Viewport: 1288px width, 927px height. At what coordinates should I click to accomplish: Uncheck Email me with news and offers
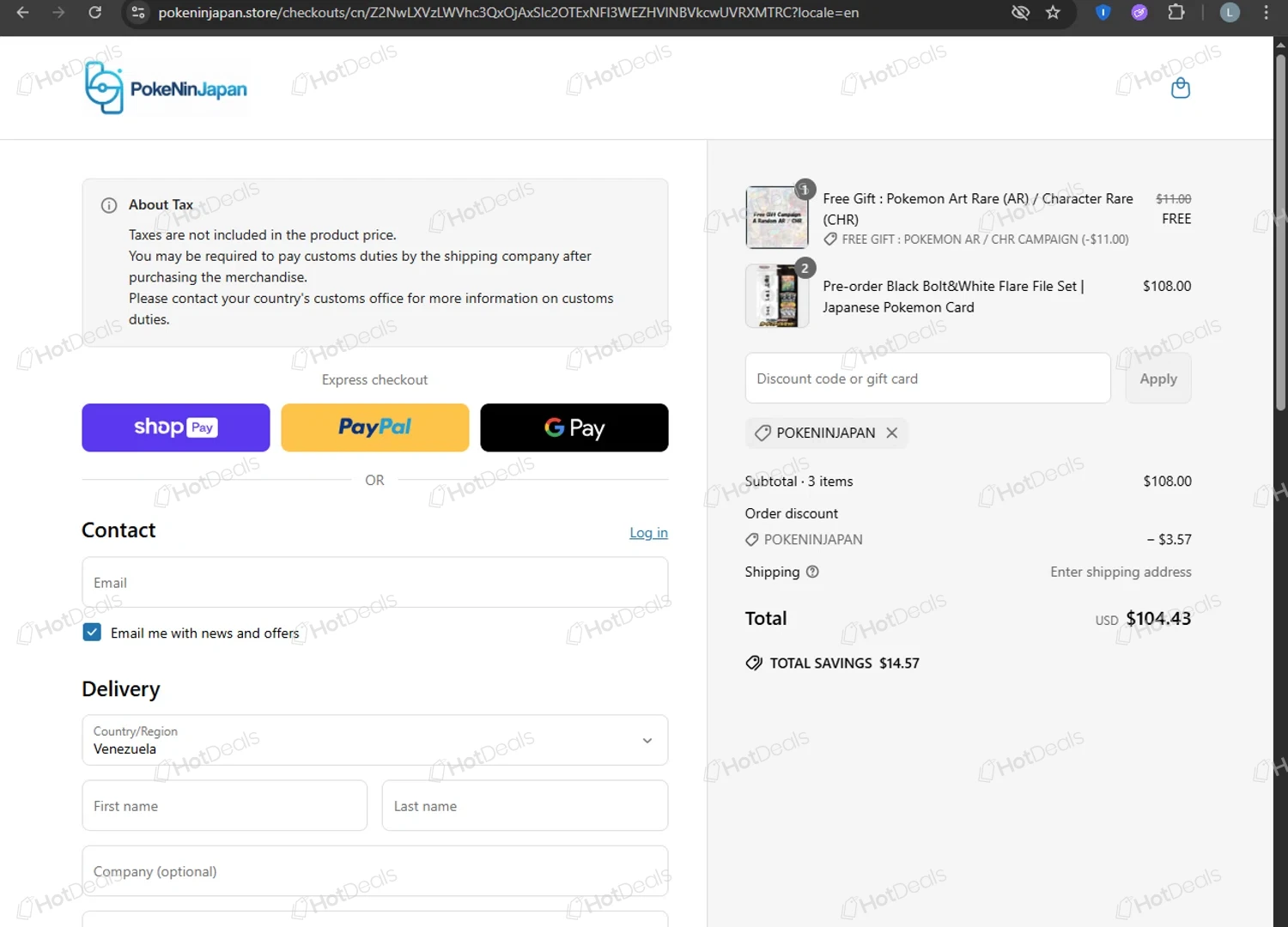coord(92,633)
